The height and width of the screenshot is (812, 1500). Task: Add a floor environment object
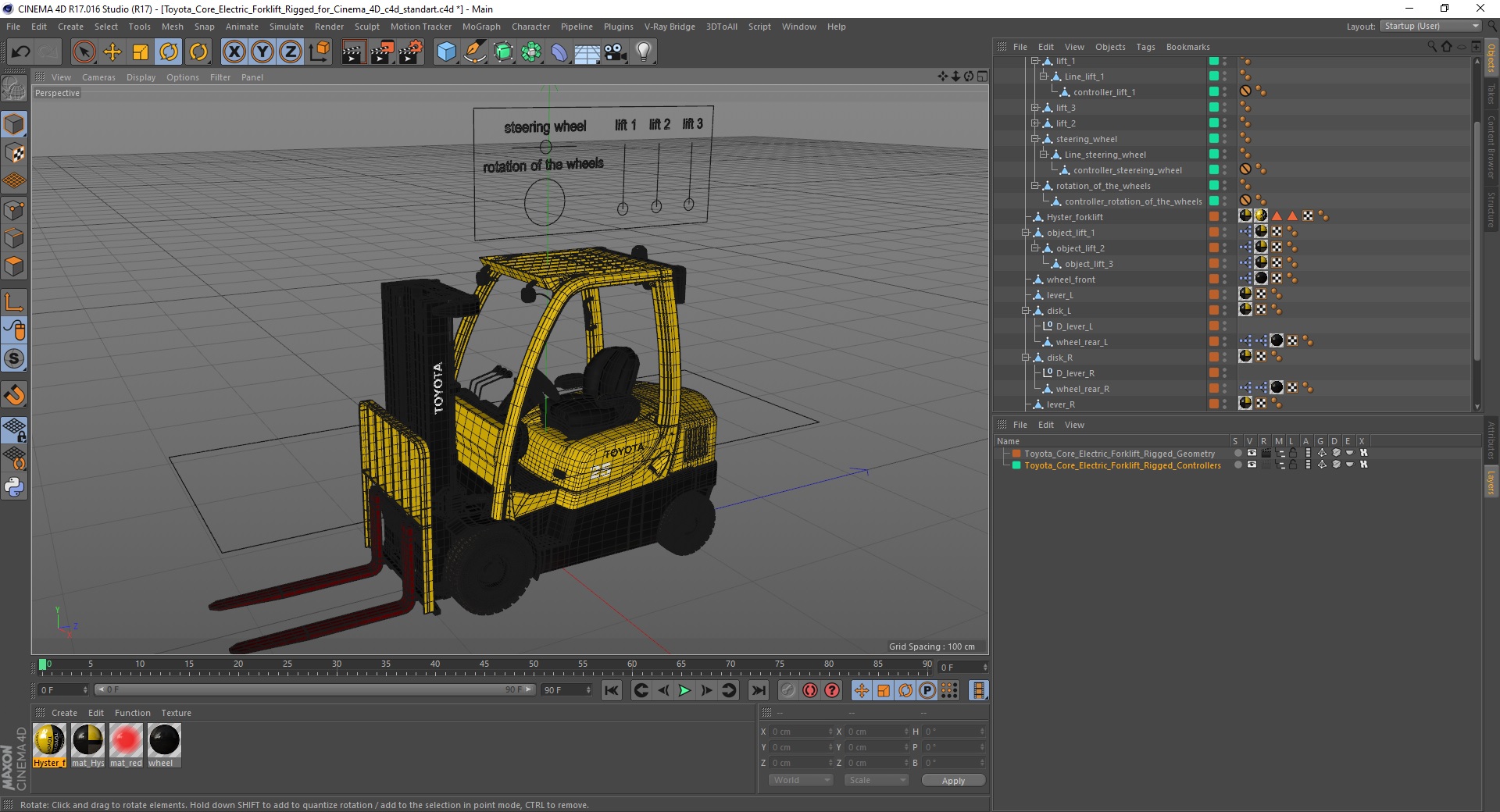coord(587,52)
